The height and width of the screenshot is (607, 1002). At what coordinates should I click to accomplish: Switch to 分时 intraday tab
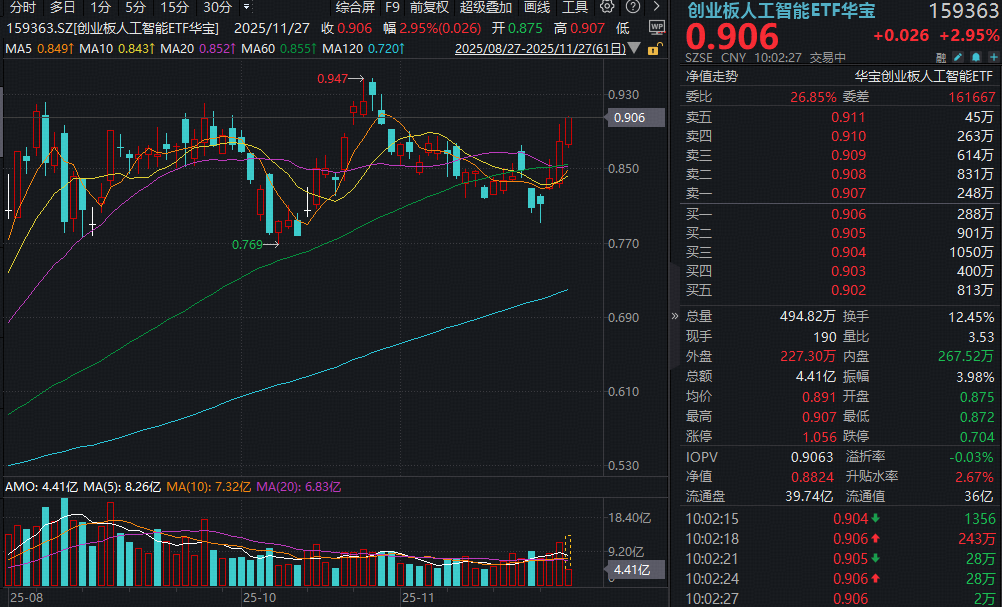pos(23,6)
